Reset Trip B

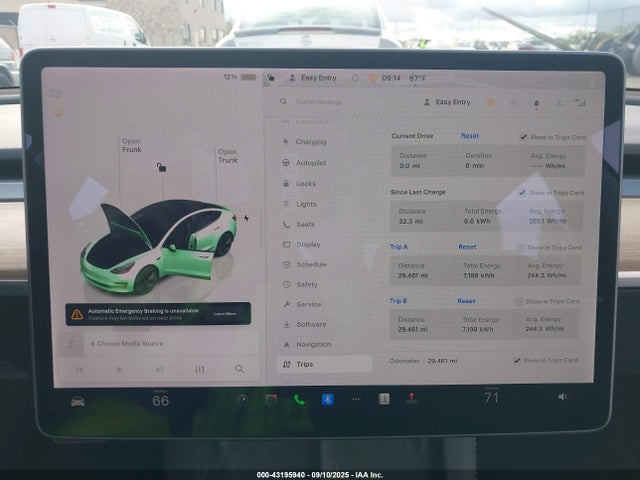tap(466, 301)
